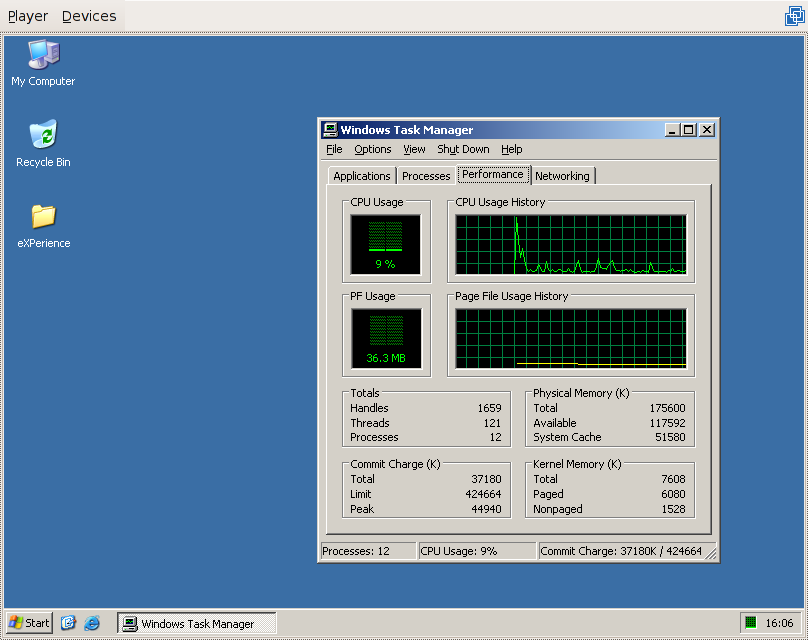Click the Commit Charge Limit value 424664
Image resolution: width=808 pixels, height=640 pixels.
point(483,494)
